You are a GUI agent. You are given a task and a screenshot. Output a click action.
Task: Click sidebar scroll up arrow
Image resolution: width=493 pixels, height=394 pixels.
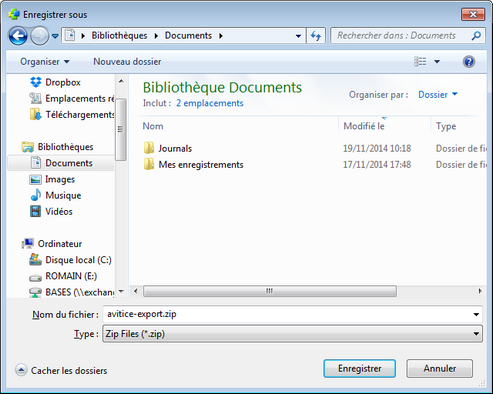(121, 81)
